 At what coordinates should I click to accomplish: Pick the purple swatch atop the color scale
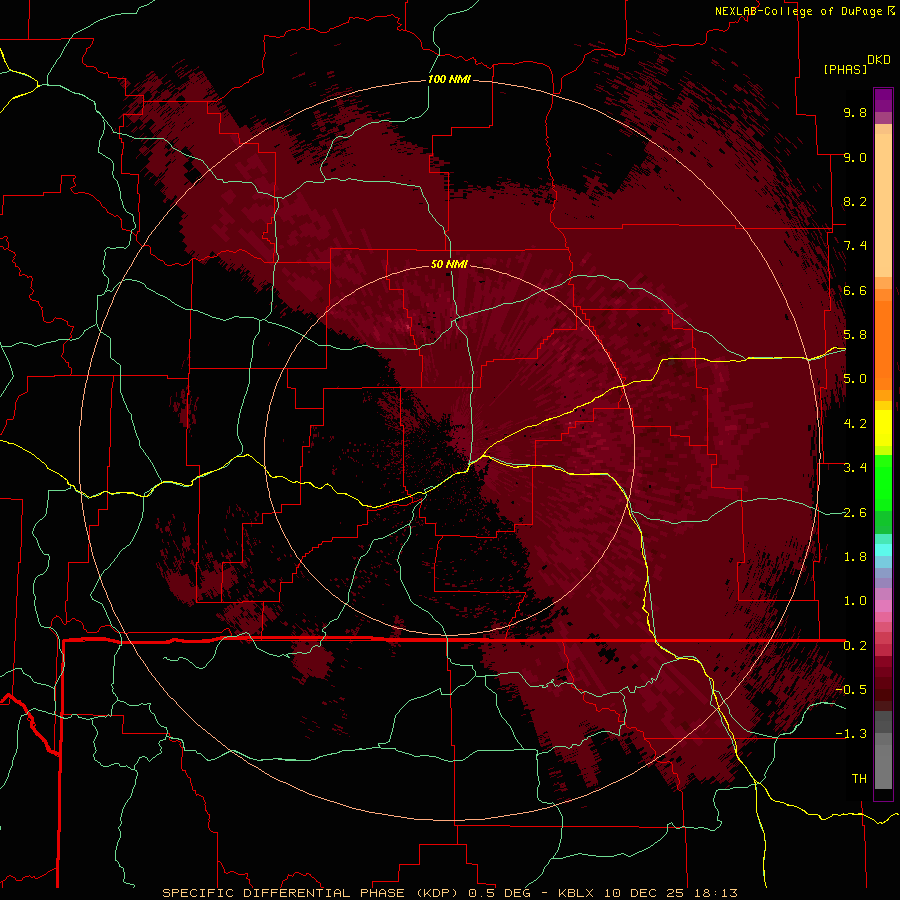(x=883, y=100)
